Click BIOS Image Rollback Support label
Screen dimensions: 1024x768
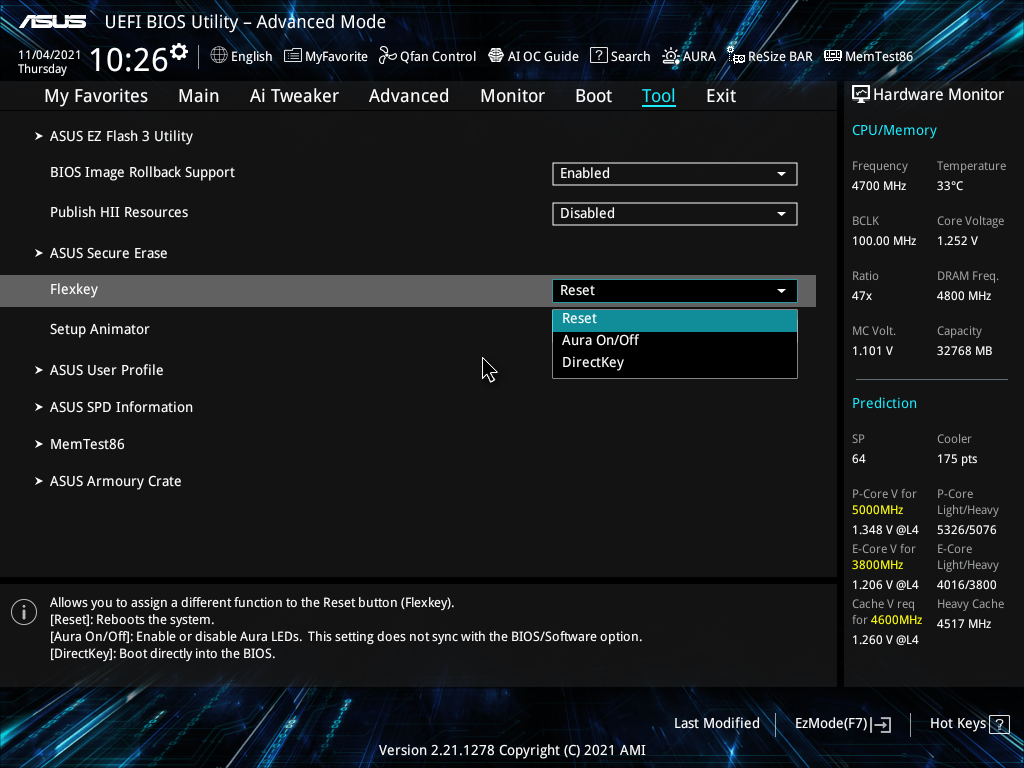pyautogui.click(x=142, y=172)
